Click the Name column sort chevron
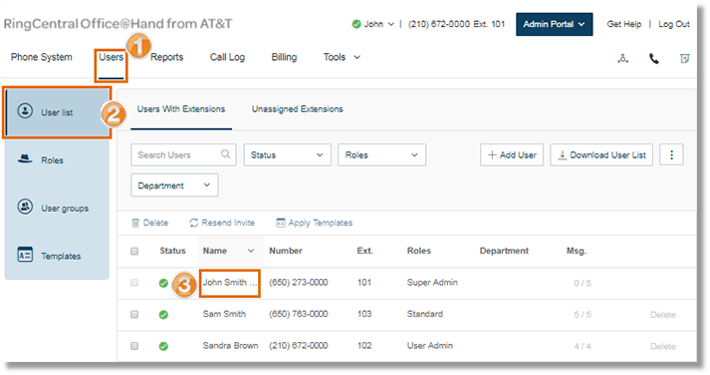The image size is (710, 375). pyautogui.click(x=251, y=251)
